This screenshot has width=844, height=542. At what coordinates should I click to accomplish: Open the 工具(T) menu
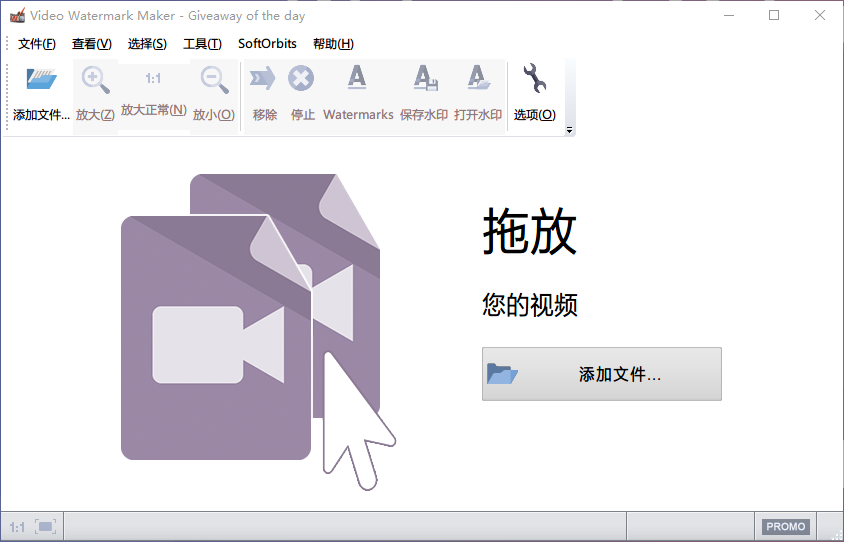click(202, 44)
